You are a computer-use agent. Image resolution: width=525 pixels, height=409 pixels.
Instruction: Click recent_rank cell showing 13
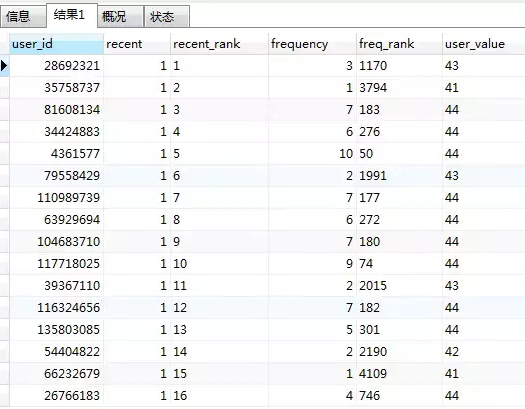coord(219,330)
